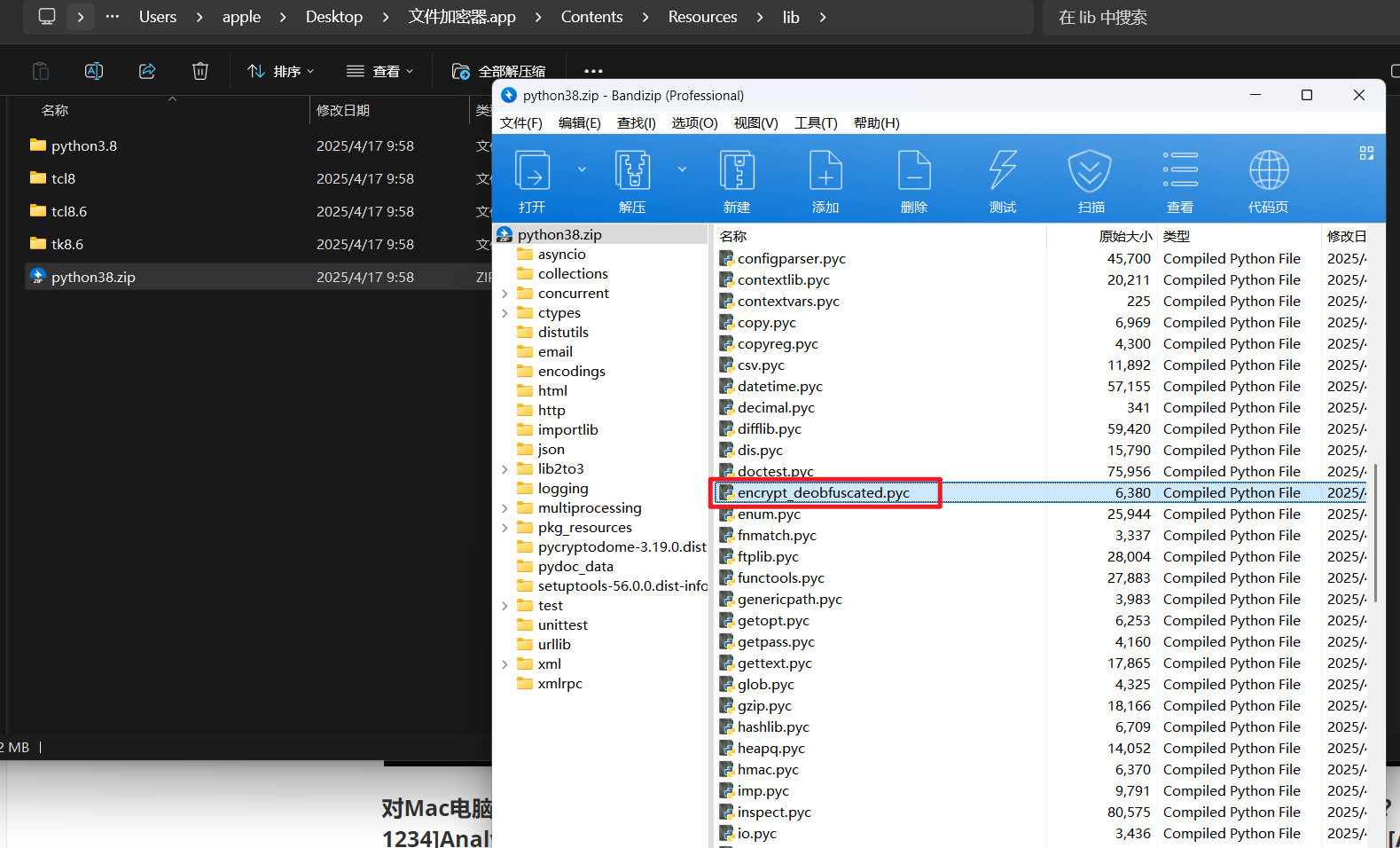Click 全部解压缩 button in Explorer
Screen dimensions: 1400x848
[x=498, y=71]
